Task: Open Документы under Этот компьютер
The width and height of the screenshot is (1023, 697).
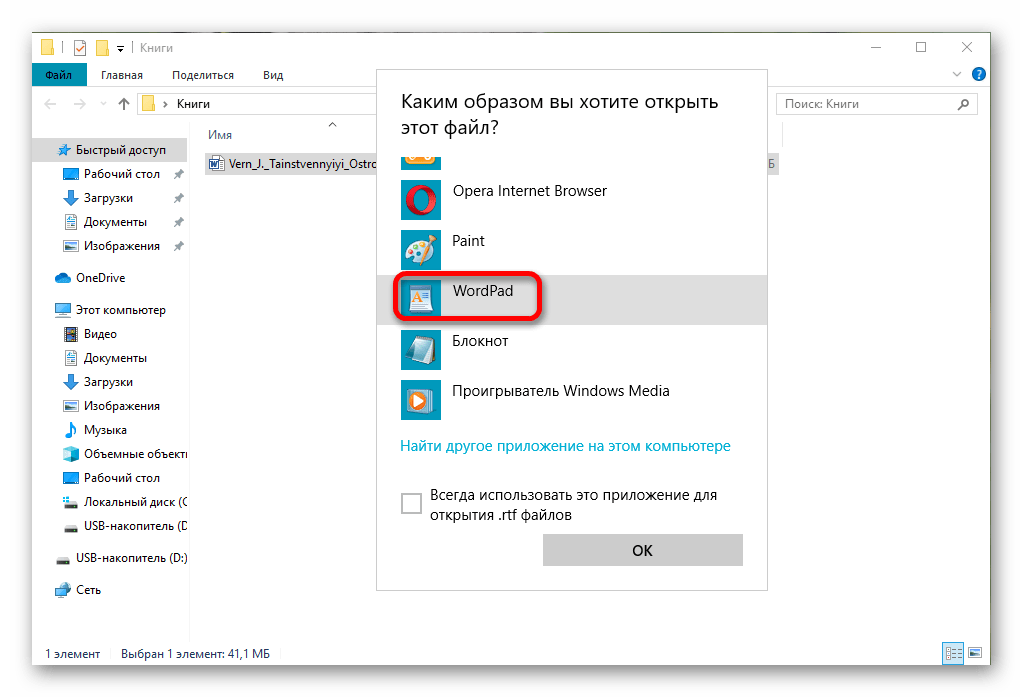Action: (x=105, y=358)
